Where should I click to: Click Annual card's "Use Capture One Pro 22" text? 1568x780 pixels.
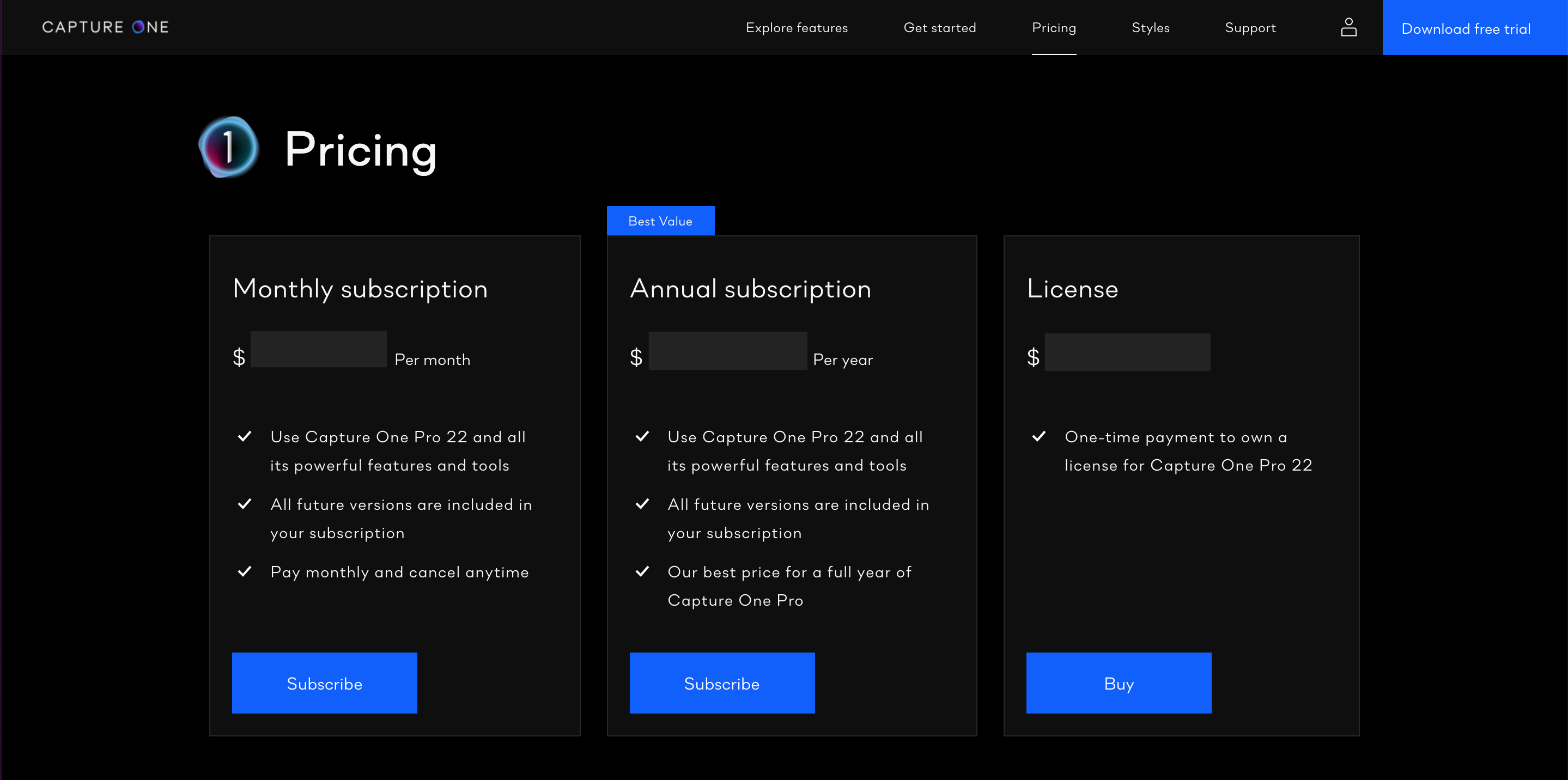[x=795, y=451]
